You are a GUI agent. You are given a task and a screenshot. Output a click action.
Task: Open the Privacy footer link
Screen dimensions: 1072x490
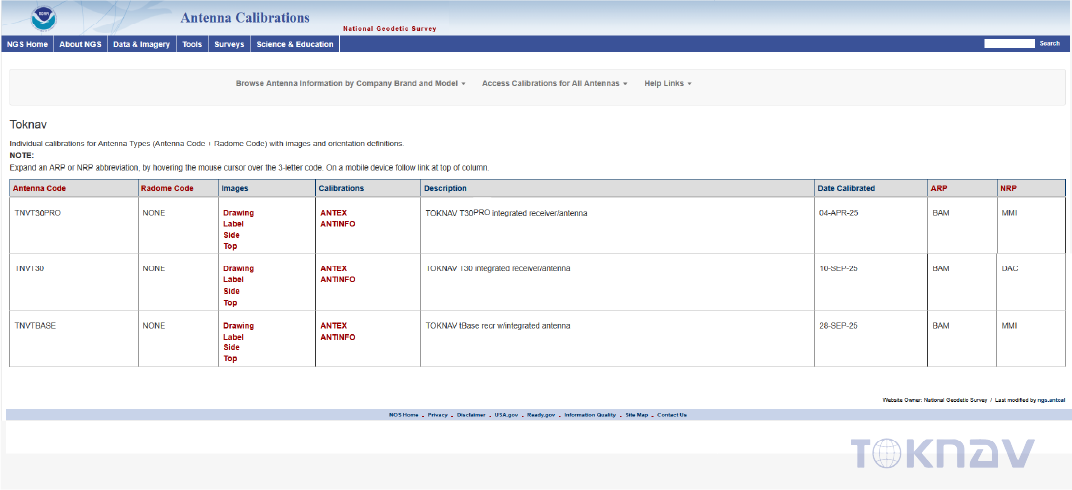pos(437,415)
